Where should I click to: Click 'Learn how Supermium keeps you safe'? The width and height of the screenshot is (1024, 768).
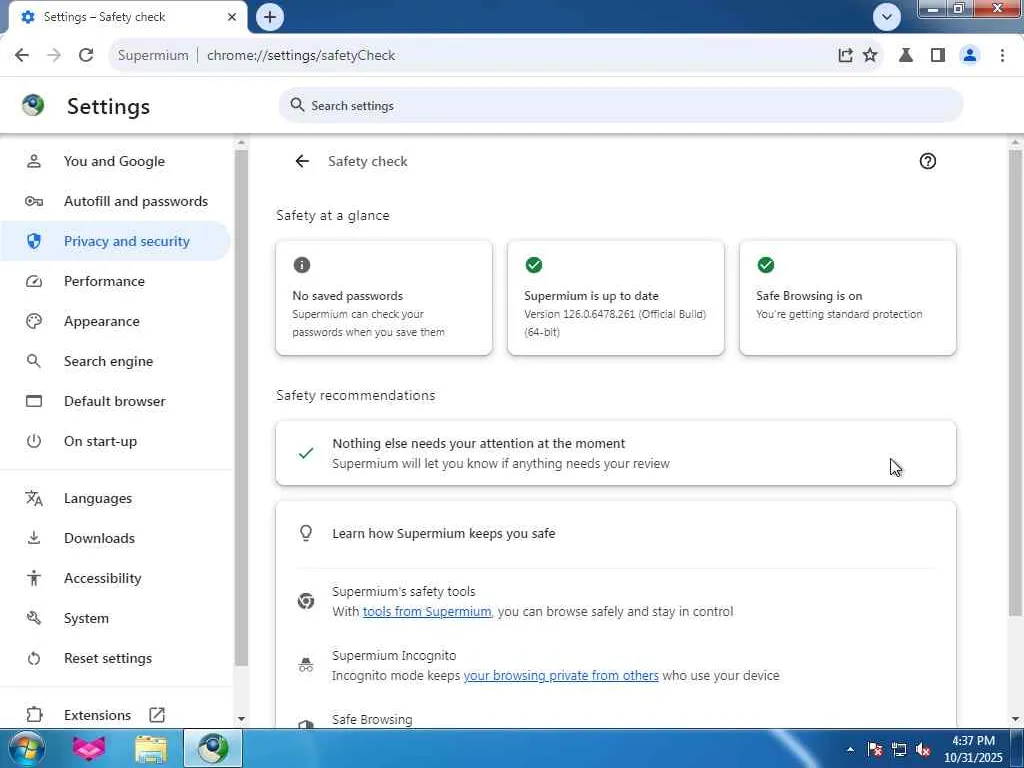[x=443, y=534]
